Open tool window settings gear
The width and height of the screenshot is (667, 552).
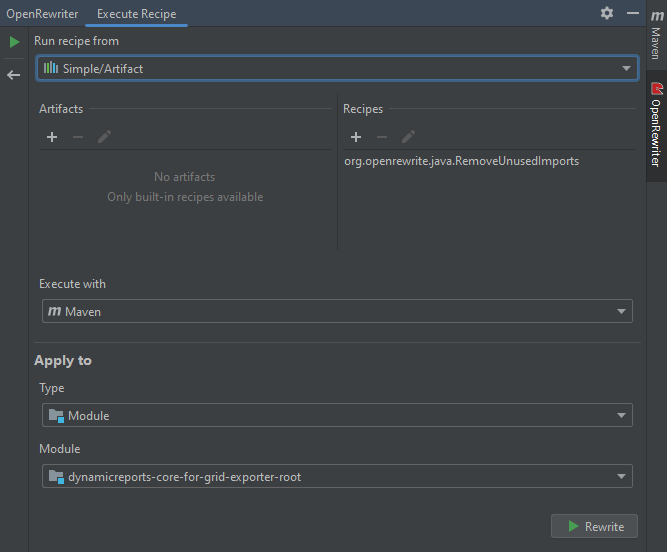(607, 13)
